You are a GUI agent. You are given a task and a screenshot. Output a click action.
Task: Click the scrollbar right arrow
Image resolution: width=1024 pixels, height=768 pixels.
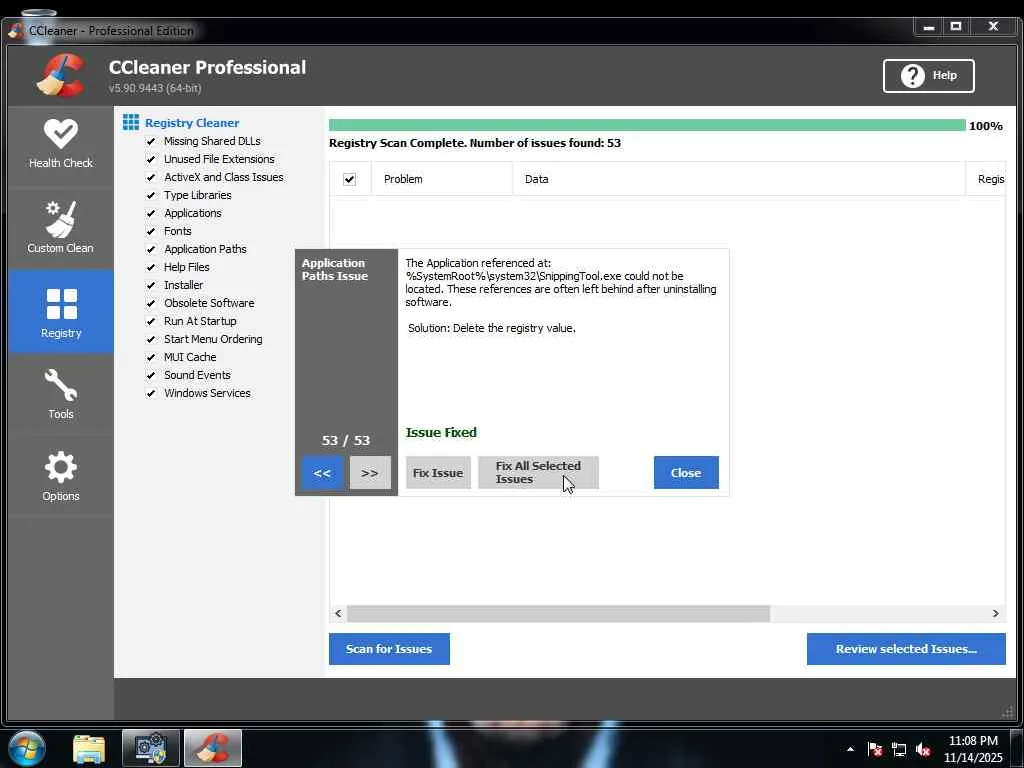pos(995,613)
